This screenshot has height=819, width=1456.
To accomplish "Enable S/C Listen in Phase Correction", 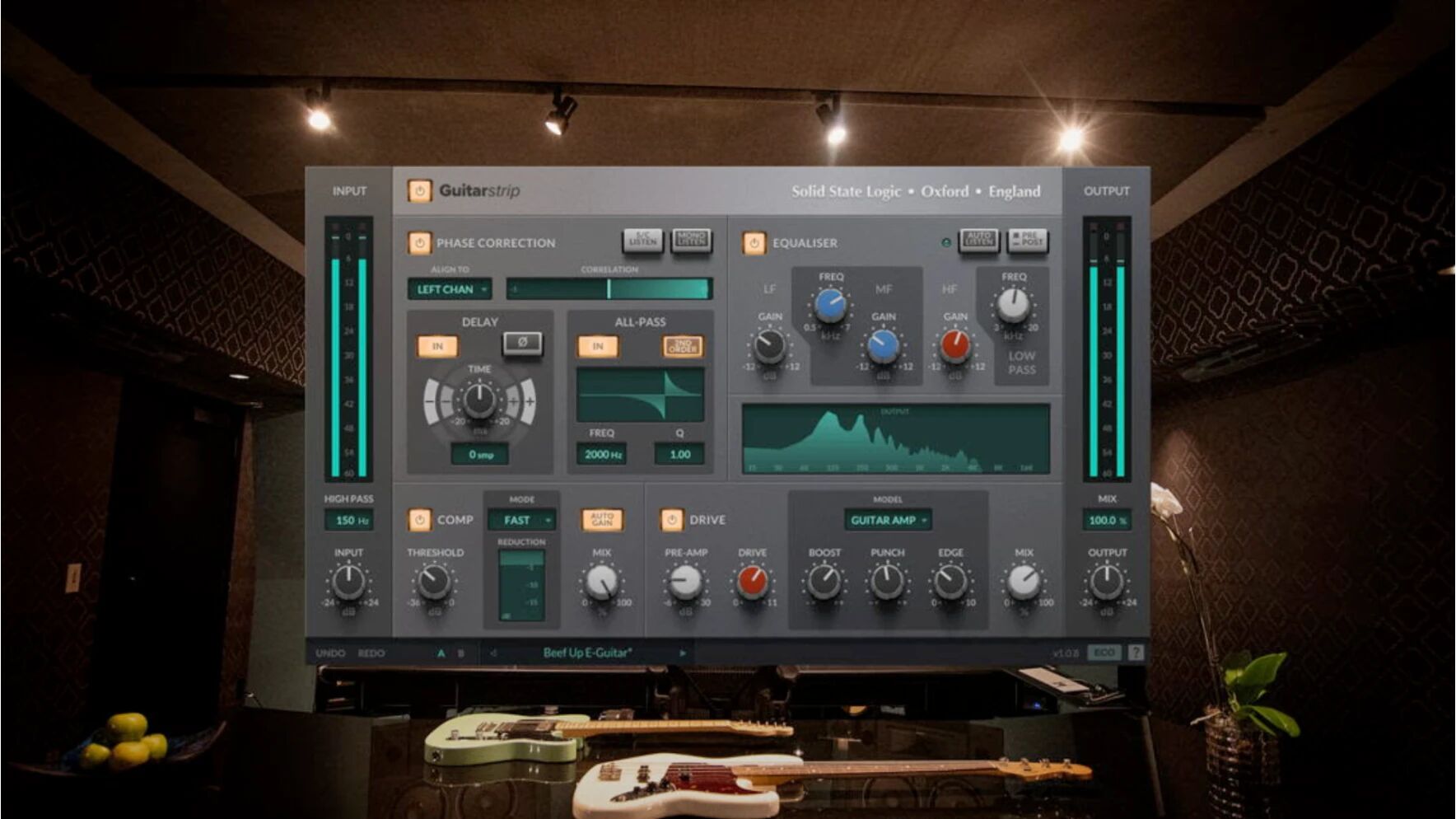I will click(643, 241).
